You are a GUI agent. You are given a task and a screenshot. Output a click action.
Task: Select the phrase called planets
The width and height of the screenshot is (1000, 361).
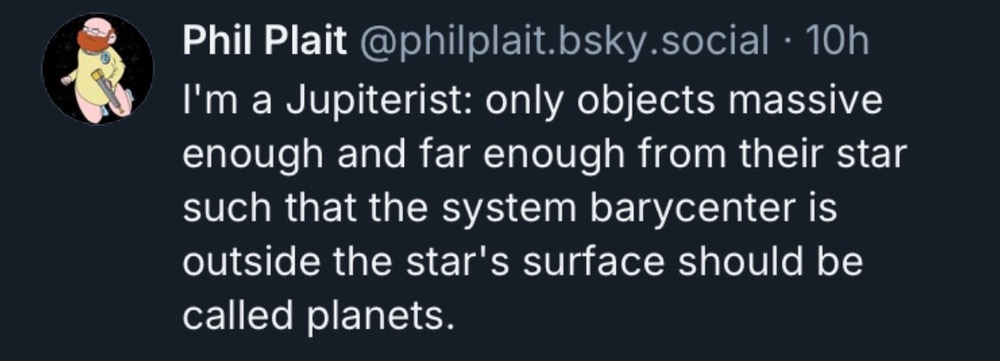coord(319,316)
